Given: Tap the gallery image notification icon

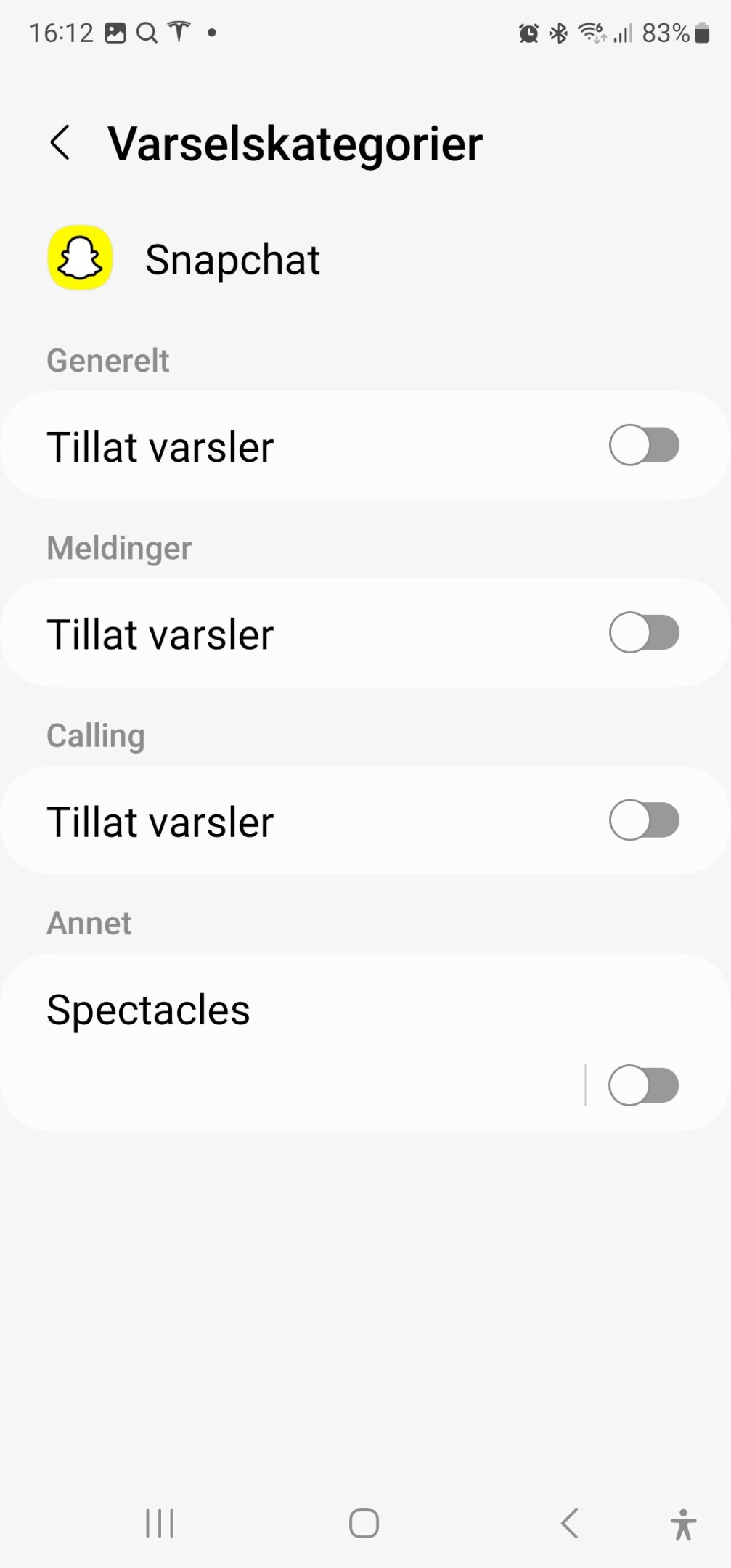Looking at the screenshot, I should pos(115,33).
